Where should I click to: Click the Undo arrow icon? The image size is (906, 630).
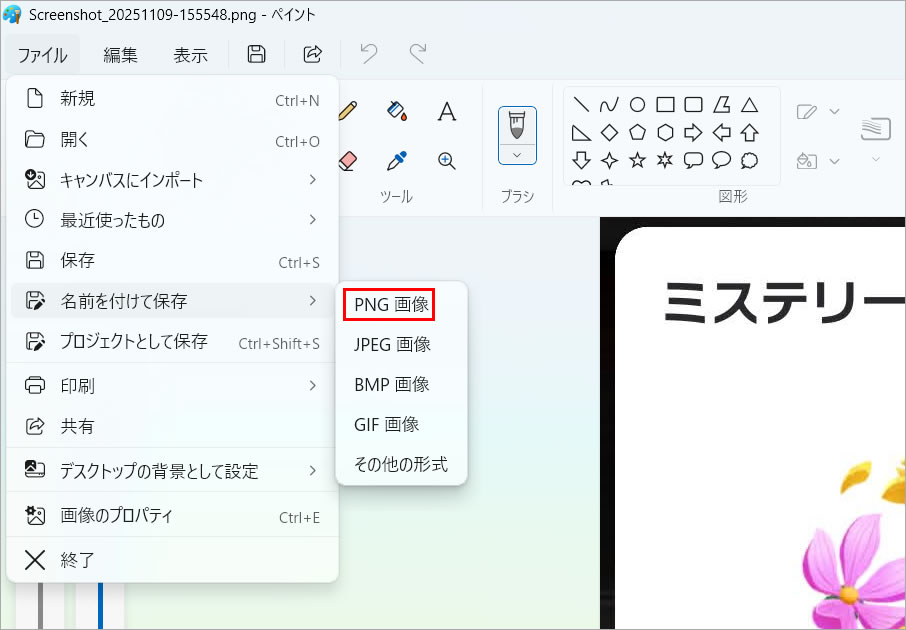(369, 54)
